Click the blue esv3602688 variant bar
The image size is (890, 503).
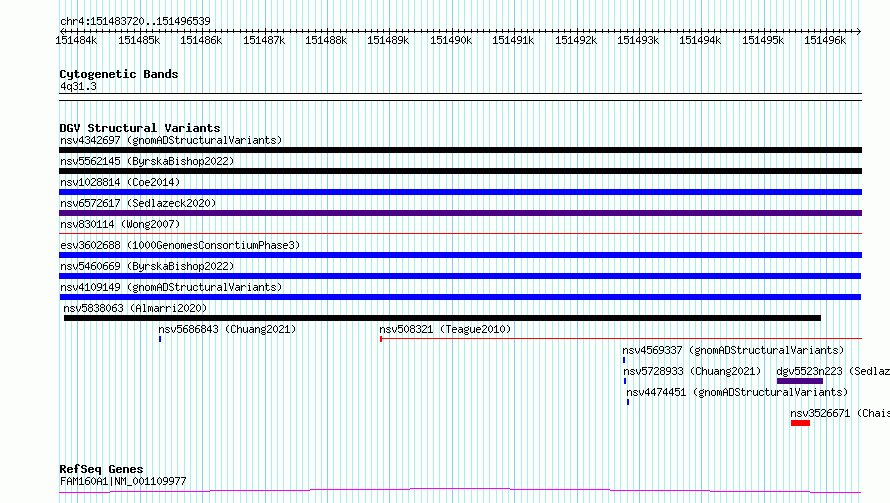point(460,255)
